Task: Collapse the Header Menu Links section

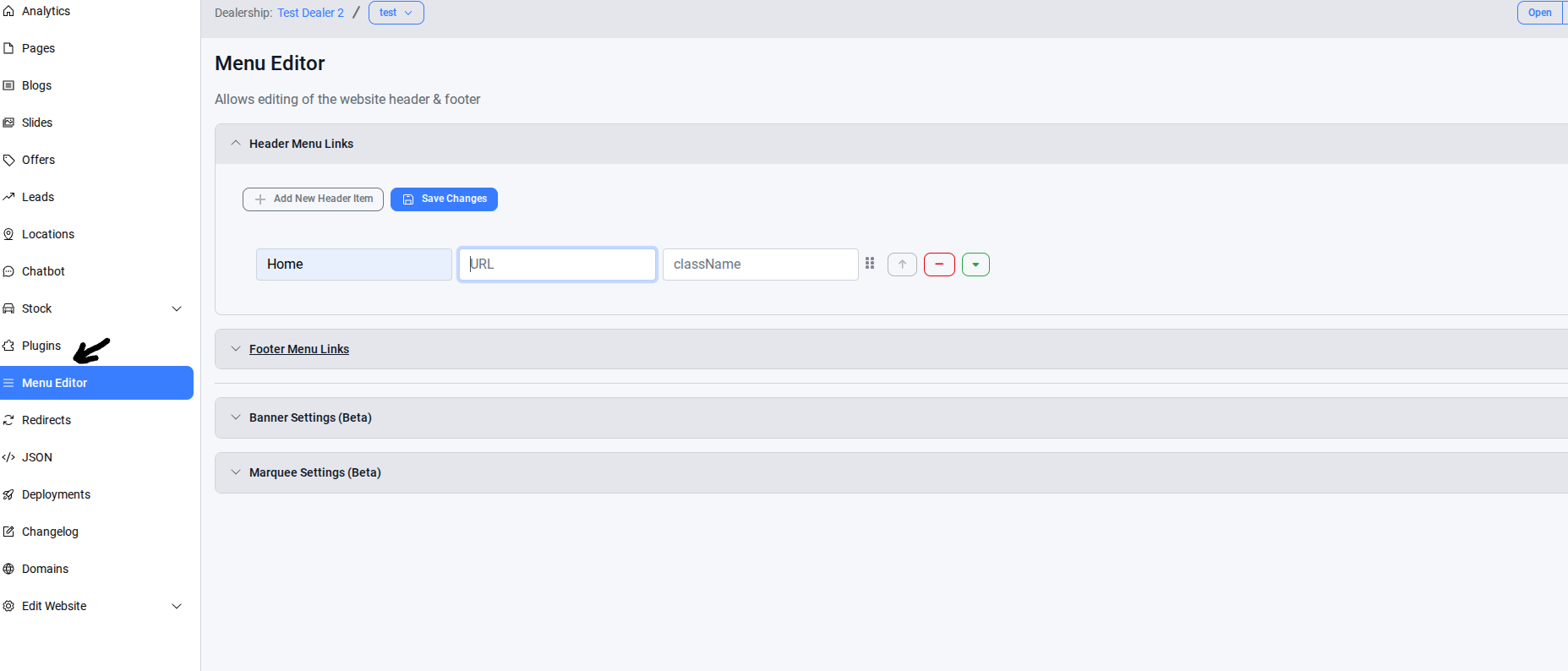Action: (x=236, y=144)
